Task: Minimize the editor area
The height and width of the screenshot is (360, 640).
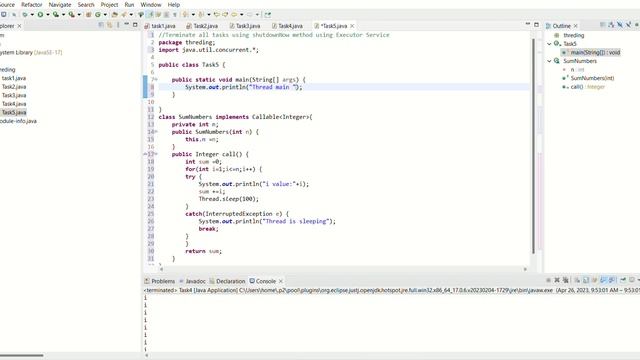Action: pos(528,24)
